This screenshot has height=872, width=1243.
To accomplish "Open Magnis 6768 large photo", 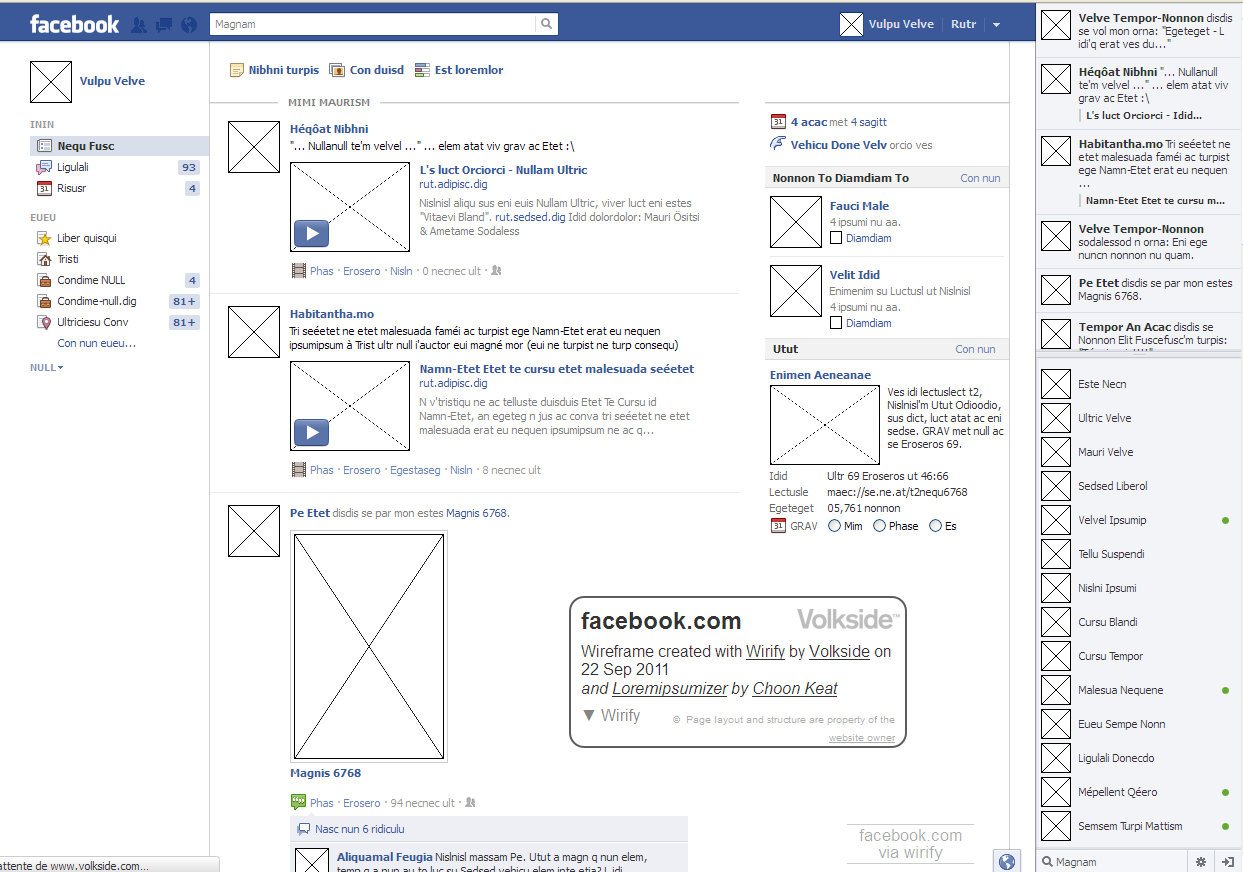I will 369,648.
